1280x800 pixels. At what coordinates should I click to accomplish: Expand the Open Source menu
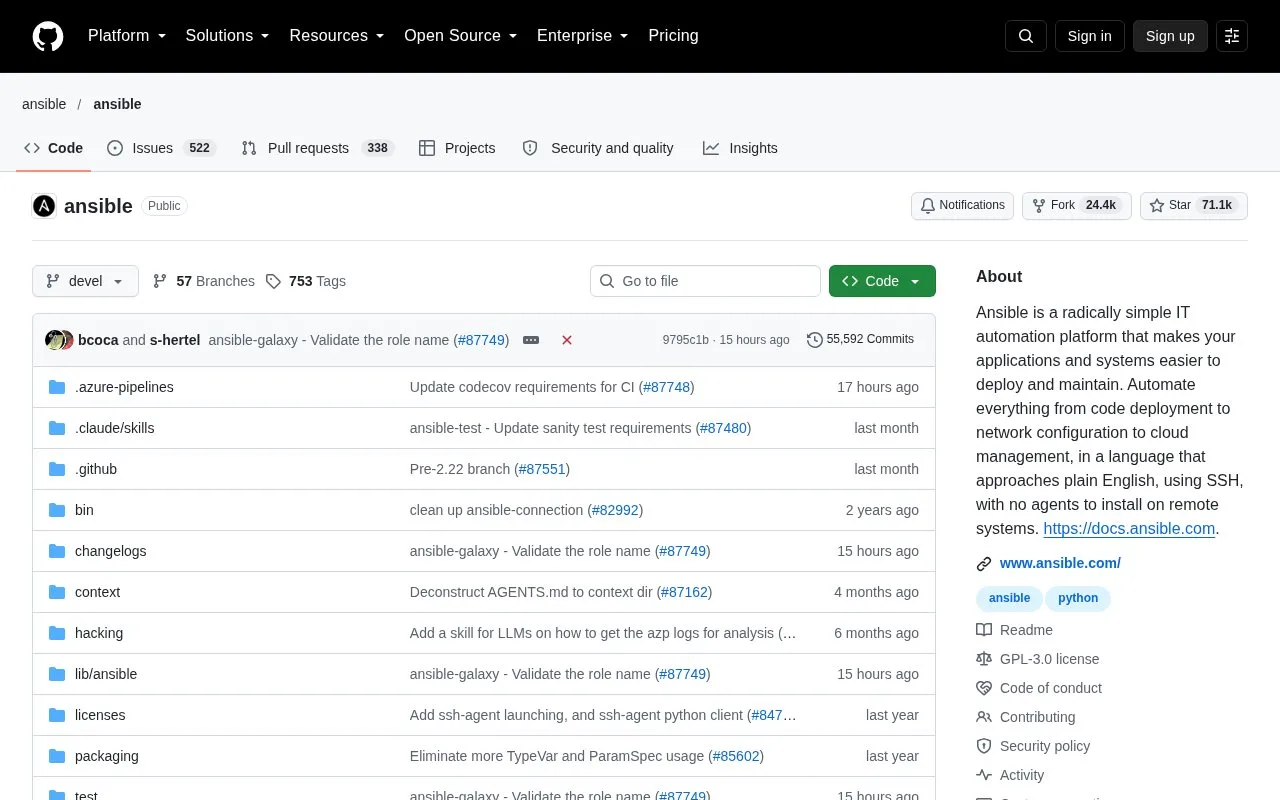tap(461, 36)
